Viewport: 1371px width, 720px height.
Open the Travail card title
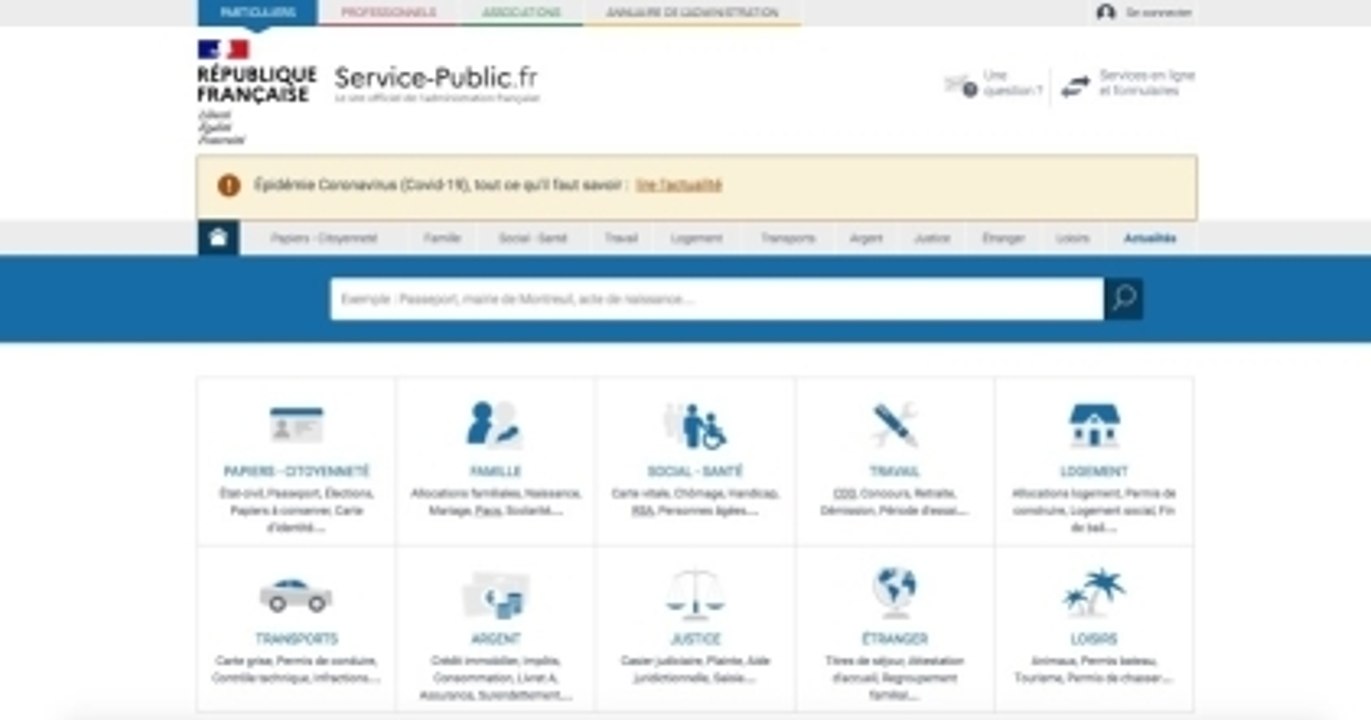click(x=894, y=471)
